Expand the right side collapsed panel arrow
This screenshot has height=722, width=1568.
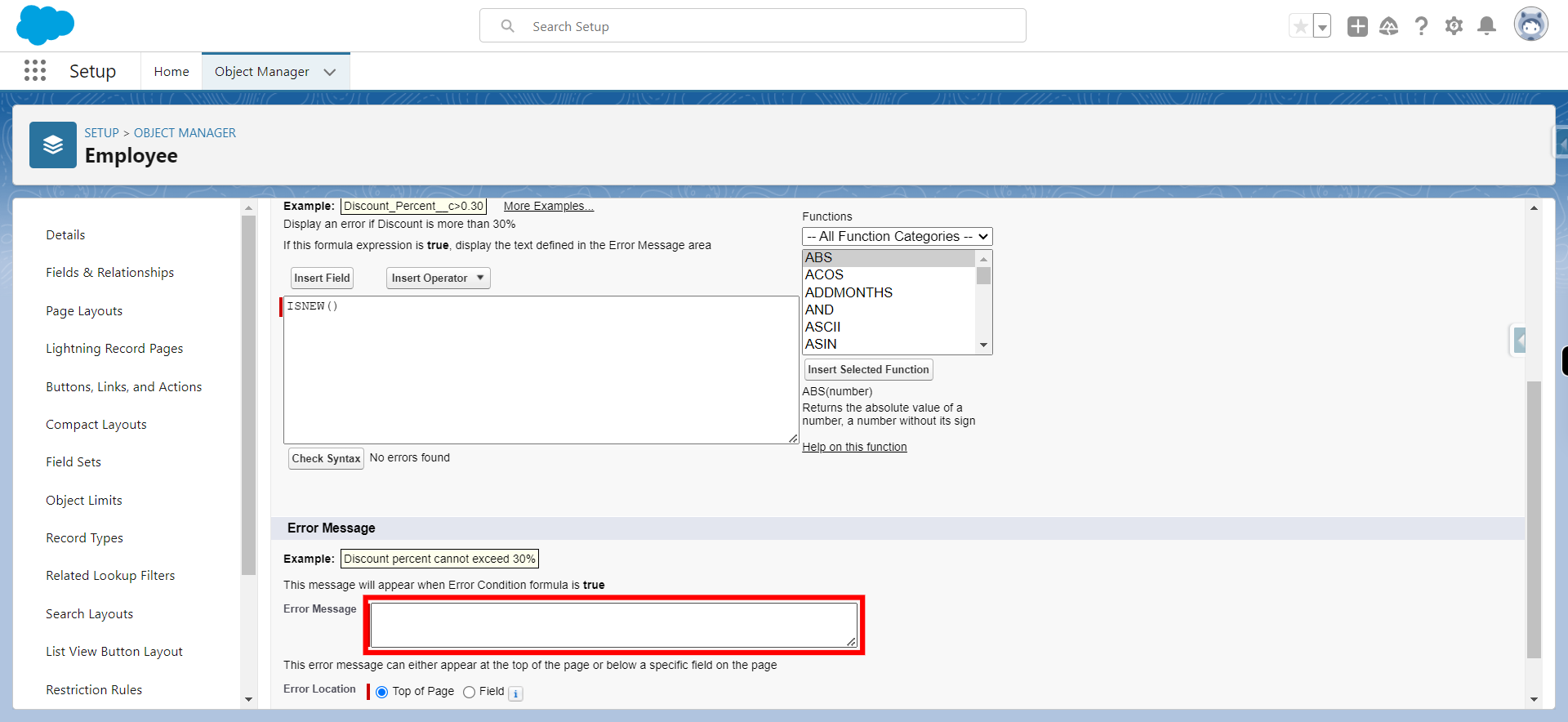[1518, 339]
